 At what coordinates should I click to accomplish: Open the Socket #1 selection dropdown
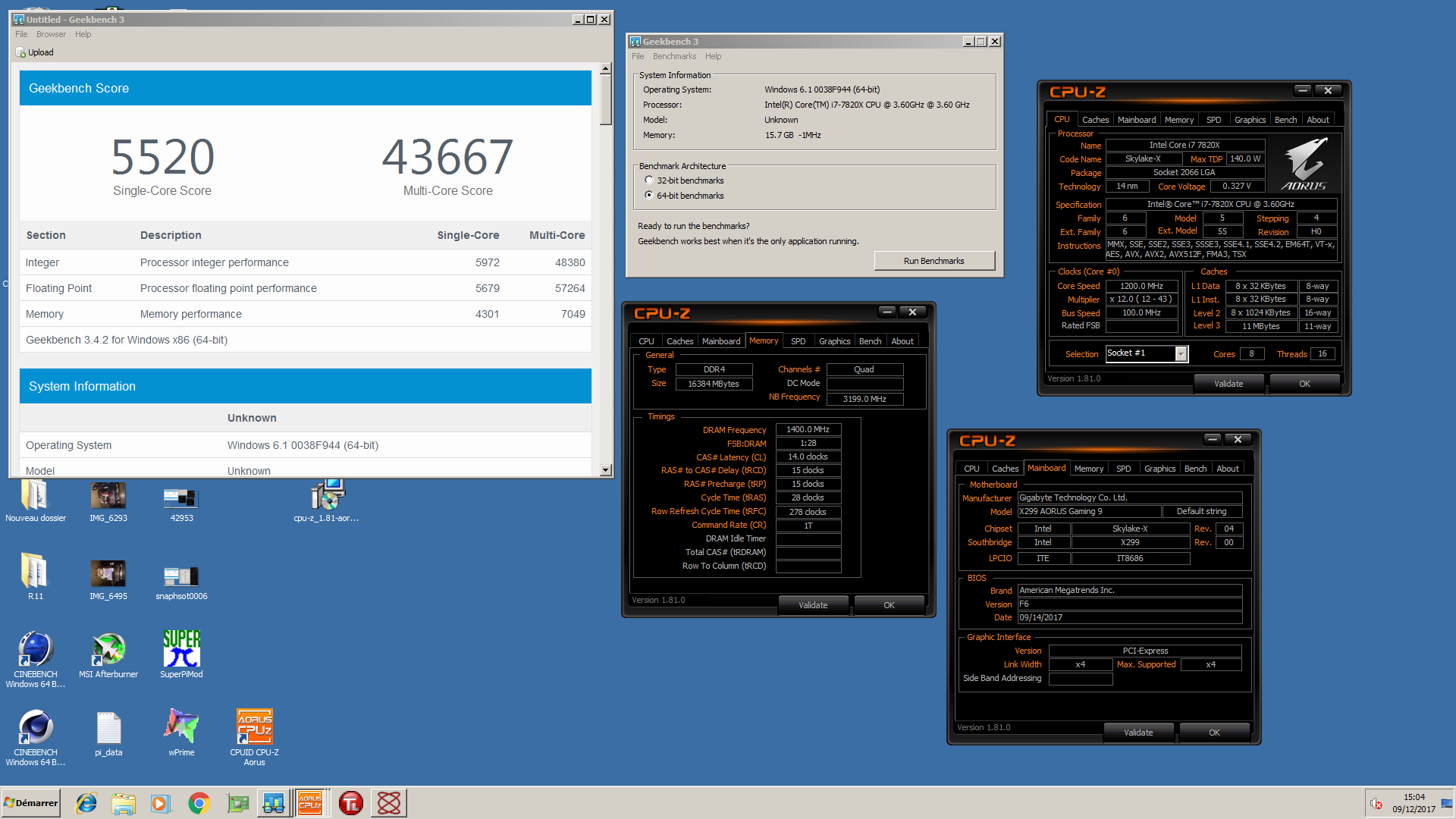point(1181,354)
